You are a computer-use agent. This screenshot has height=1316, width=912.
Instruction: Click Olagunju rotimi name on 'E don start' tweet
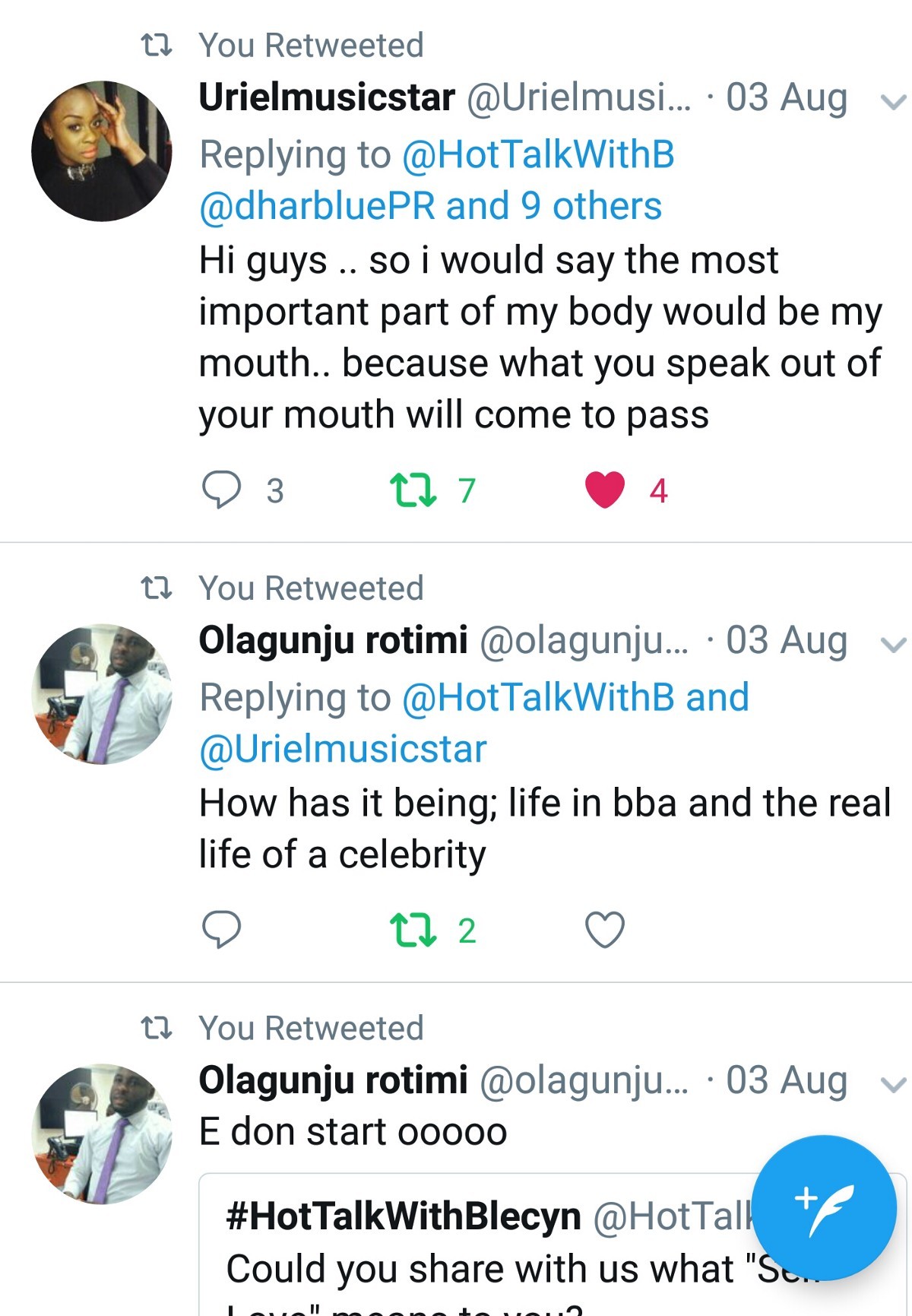point(333,1080)
